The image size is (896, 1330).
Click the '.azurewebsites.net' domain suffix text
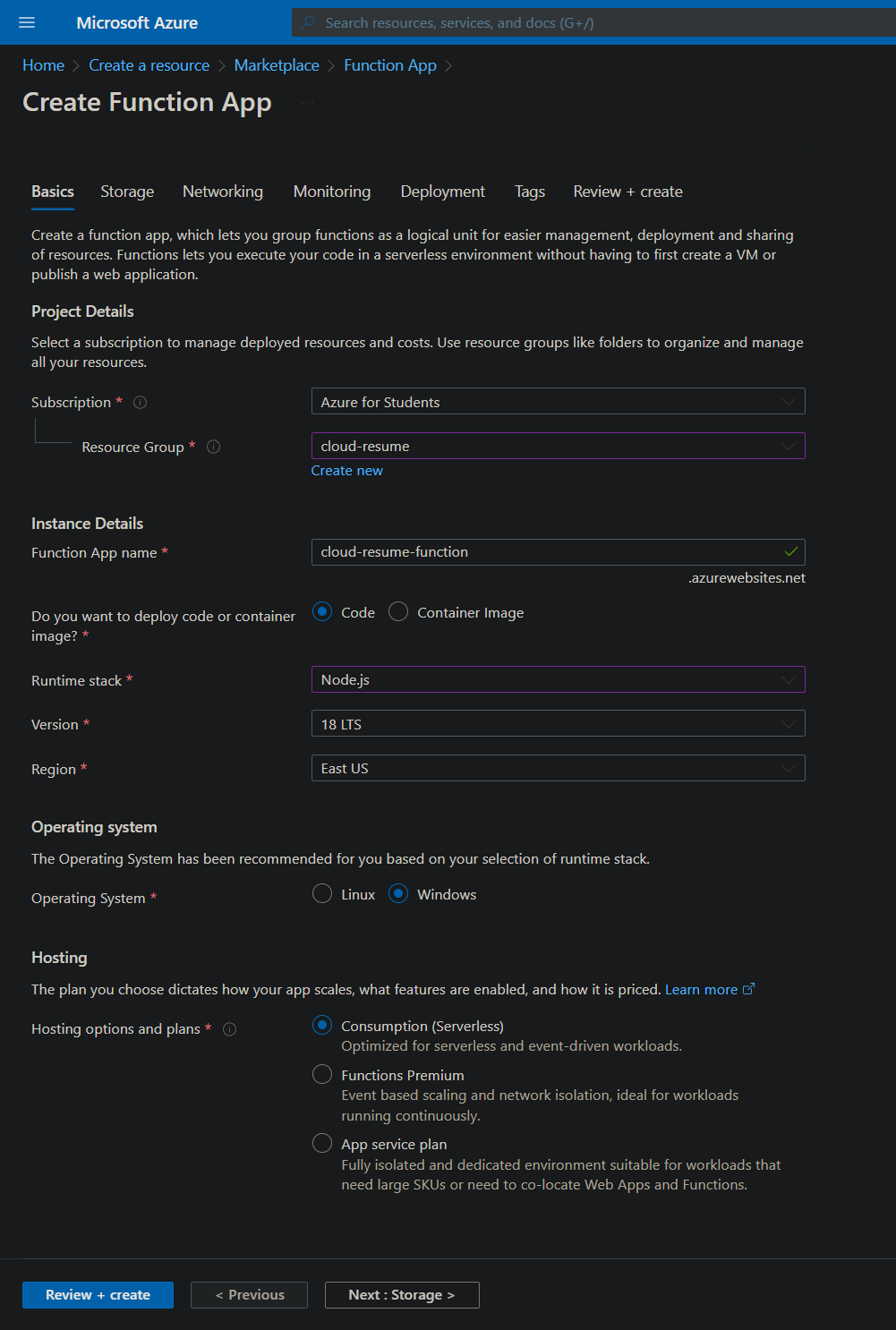click(747, 578)
